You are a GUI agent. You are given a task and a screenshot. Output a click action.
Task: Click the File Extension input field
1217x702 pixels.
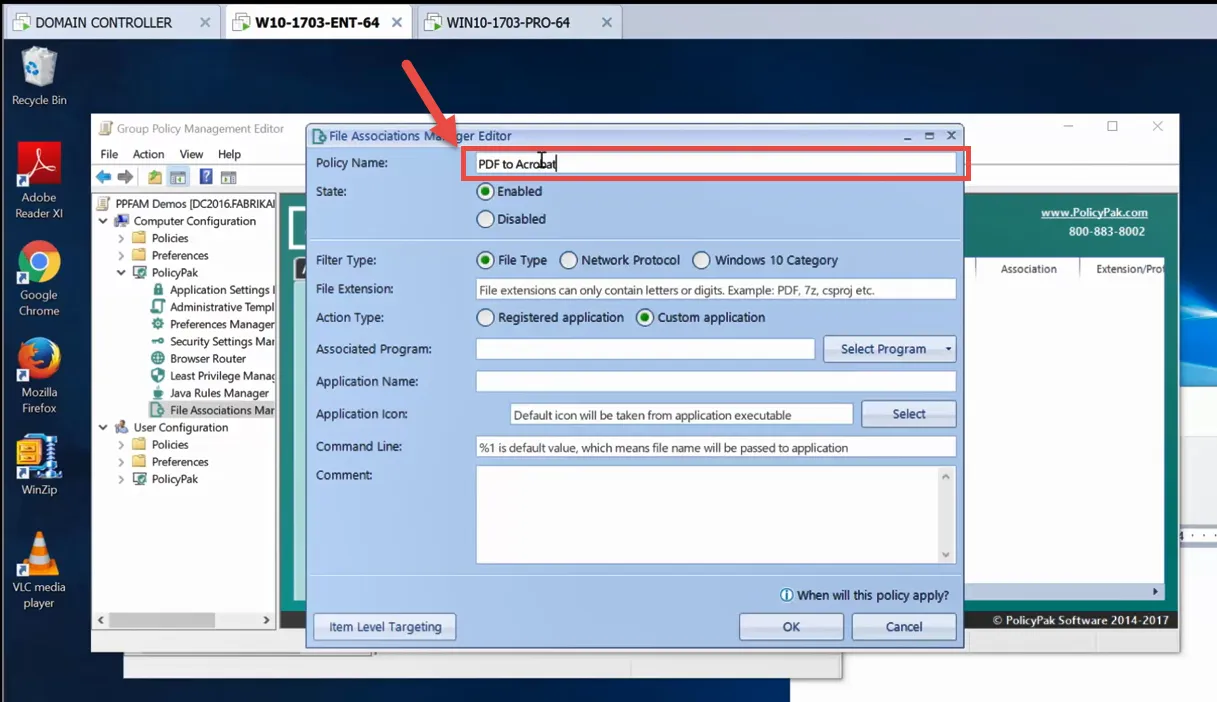(716, 289)
